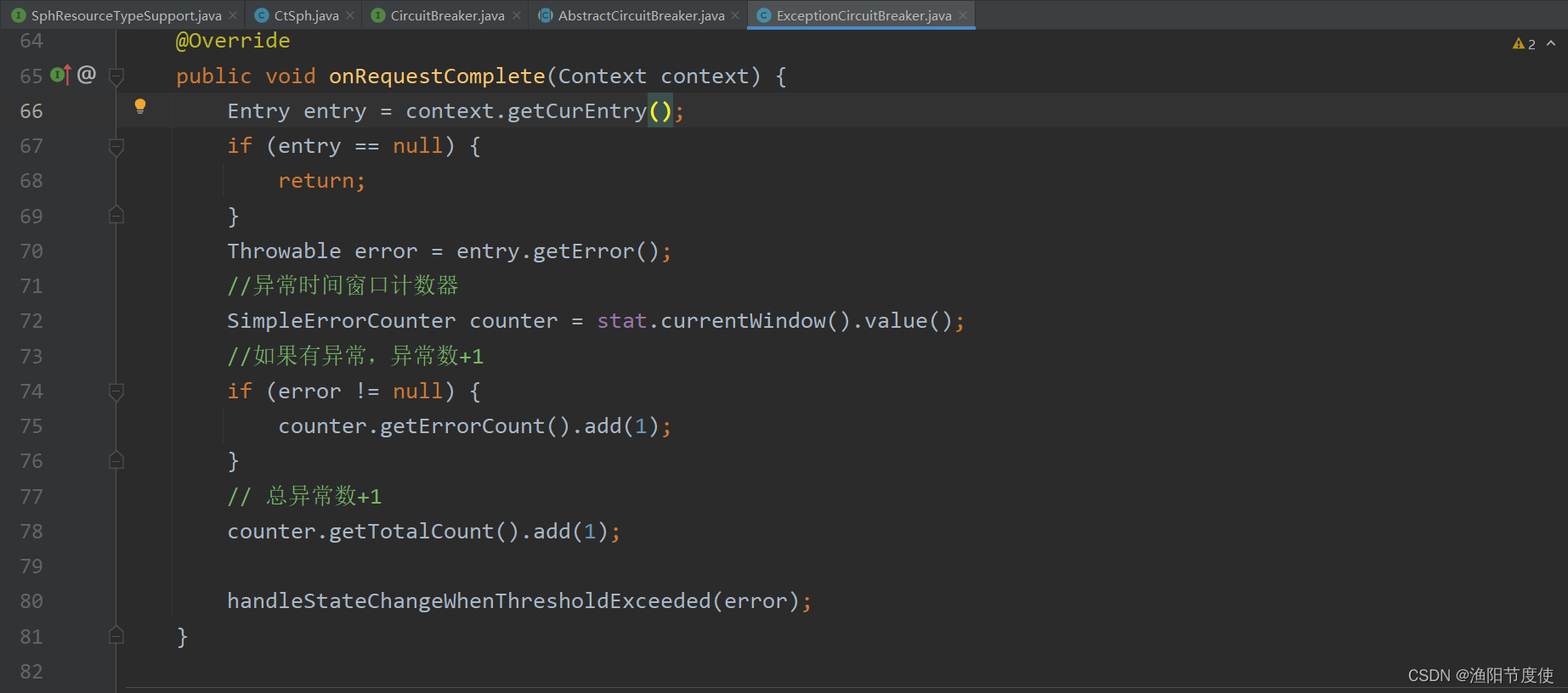The image size is (1568, 693).
Task: Open the warnings indicator showing 2 problems
Action: (1524, 44)
